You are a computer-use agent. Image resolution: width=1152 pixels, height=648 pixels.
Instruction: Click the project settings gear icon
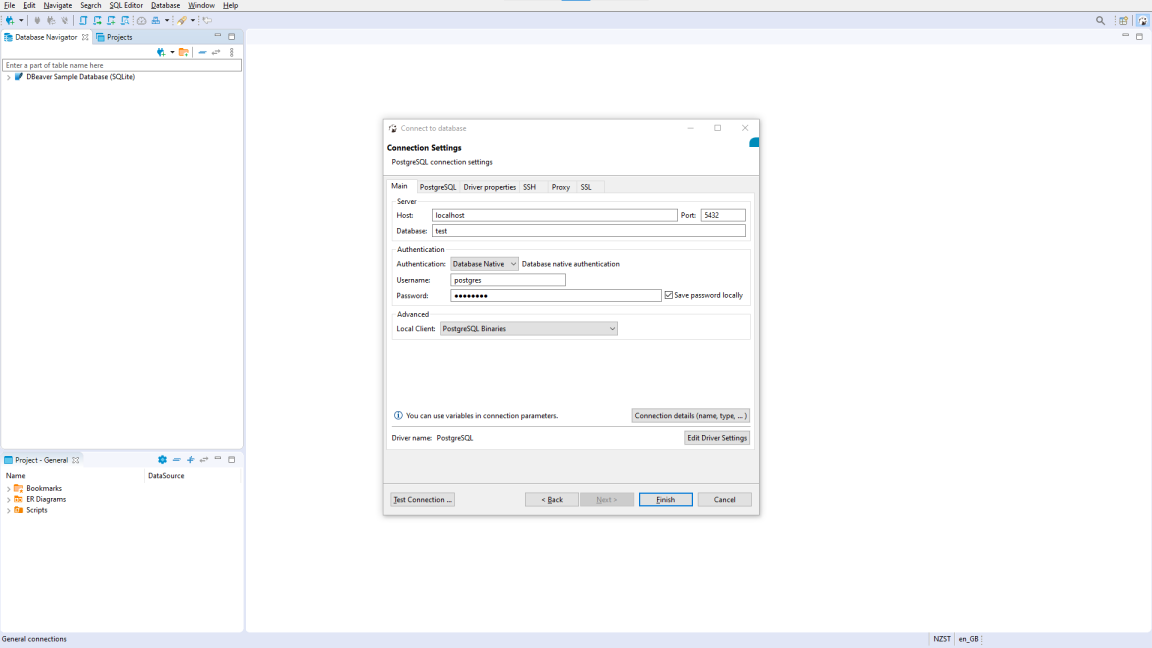[162, 460]
